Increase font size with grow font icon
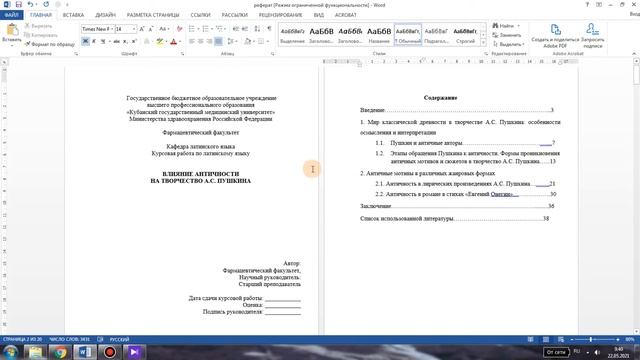This screenshot has width=640, height=360. (142, 29)
